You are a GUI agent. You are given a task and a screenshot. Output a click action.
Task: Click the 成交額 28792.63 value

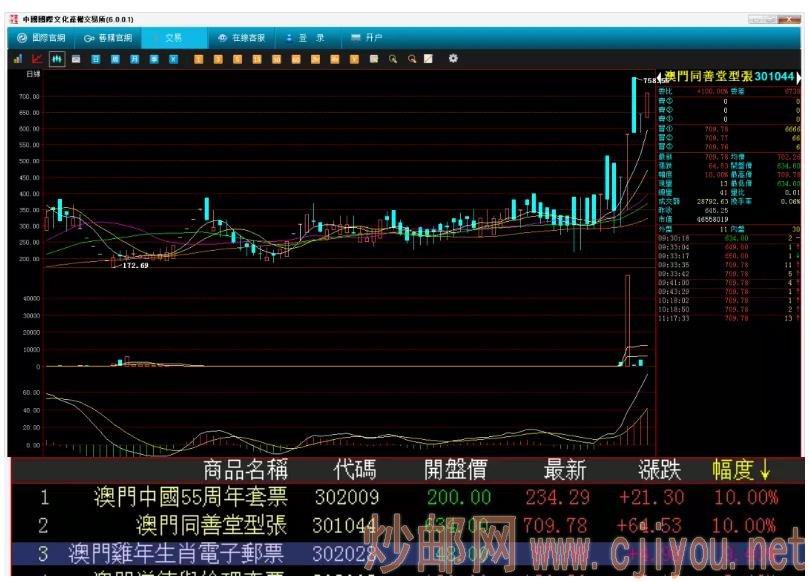(713, 201)
